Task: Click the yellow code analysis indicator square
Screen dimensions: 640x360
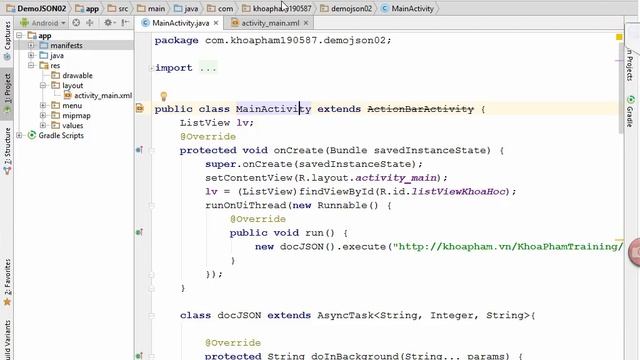Action: 619,37
